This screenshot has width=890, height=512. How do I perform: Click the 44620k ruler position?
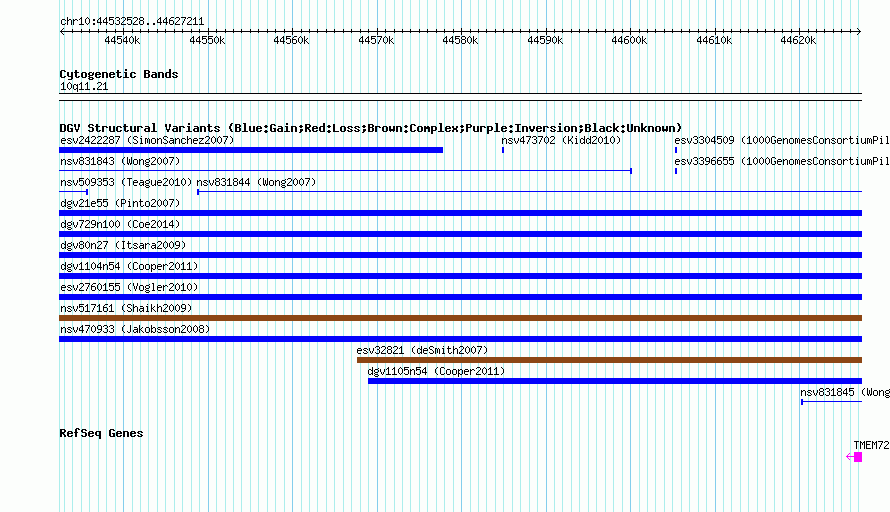798,40
